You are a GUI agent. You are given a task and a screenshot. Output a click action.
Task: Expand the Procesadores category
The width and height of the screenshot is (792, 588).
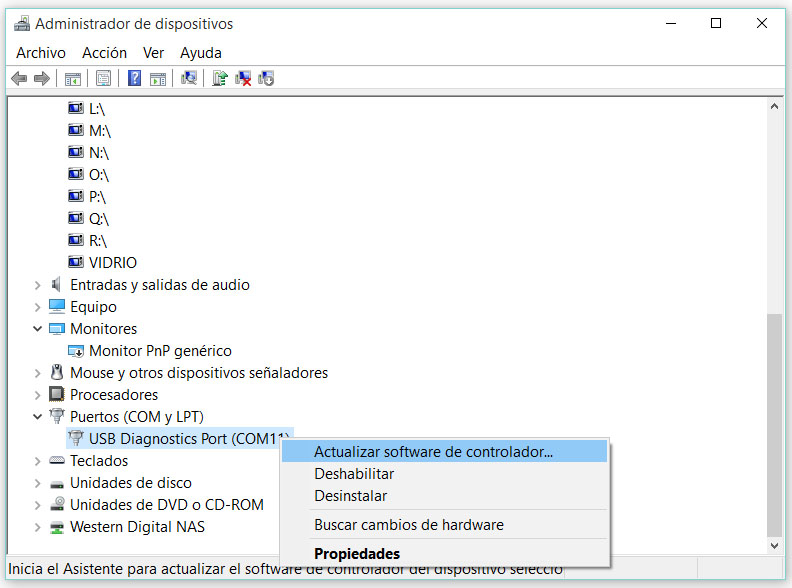tap(38, 395)
